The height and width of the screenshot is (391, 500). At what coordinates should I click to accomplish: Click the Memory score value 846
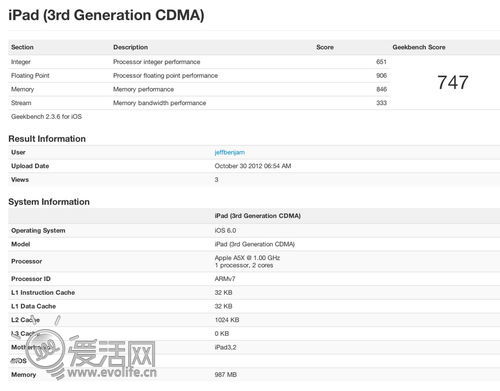[381, 89]
